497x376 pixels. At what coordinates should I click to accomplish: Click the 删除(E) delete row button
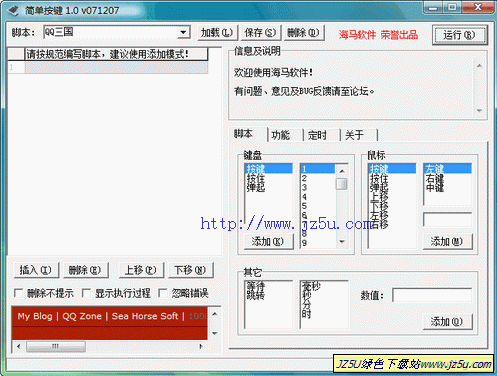[x=85, y=270]
